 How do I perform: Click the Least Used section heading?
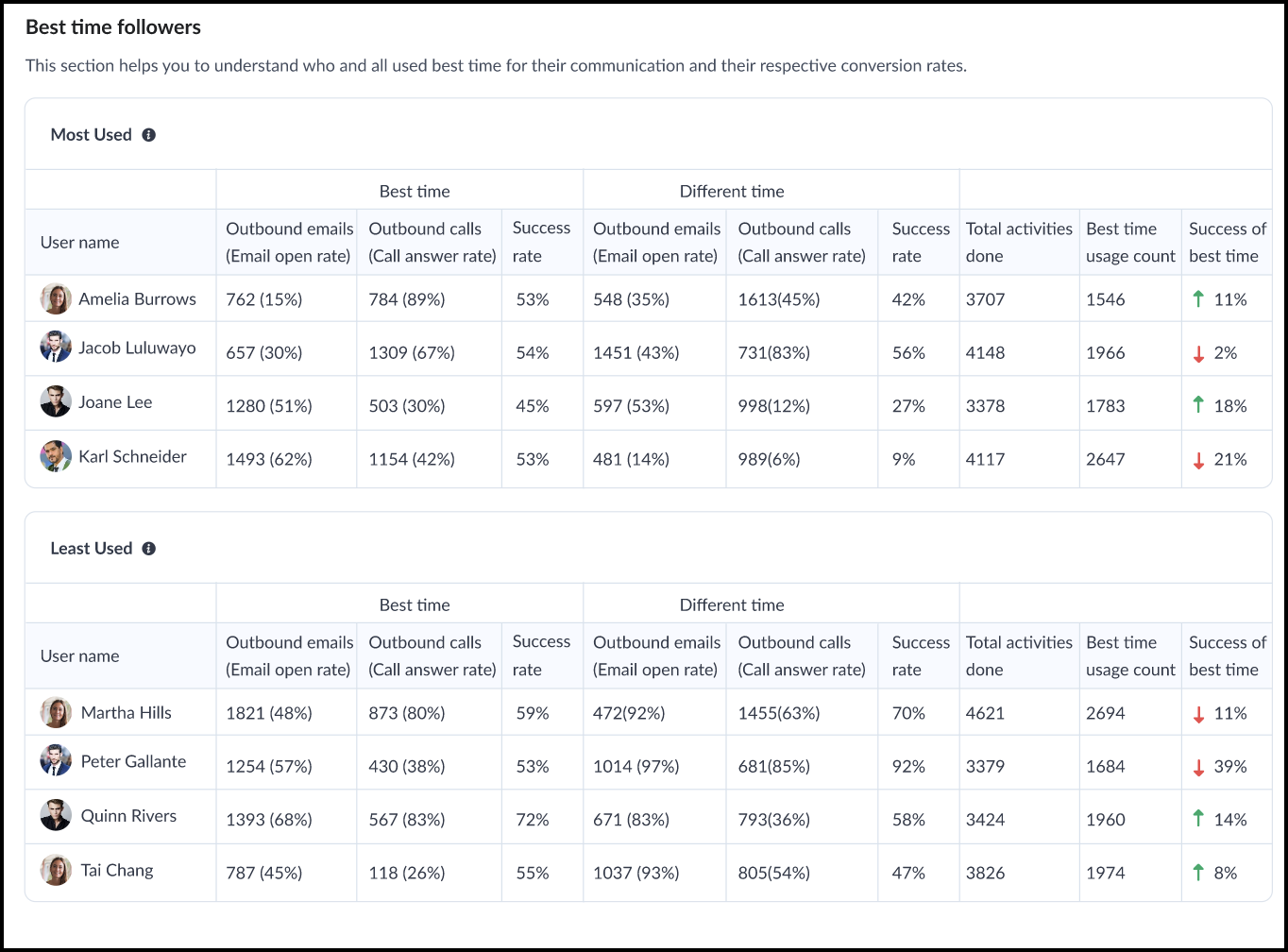coord(91,549)
